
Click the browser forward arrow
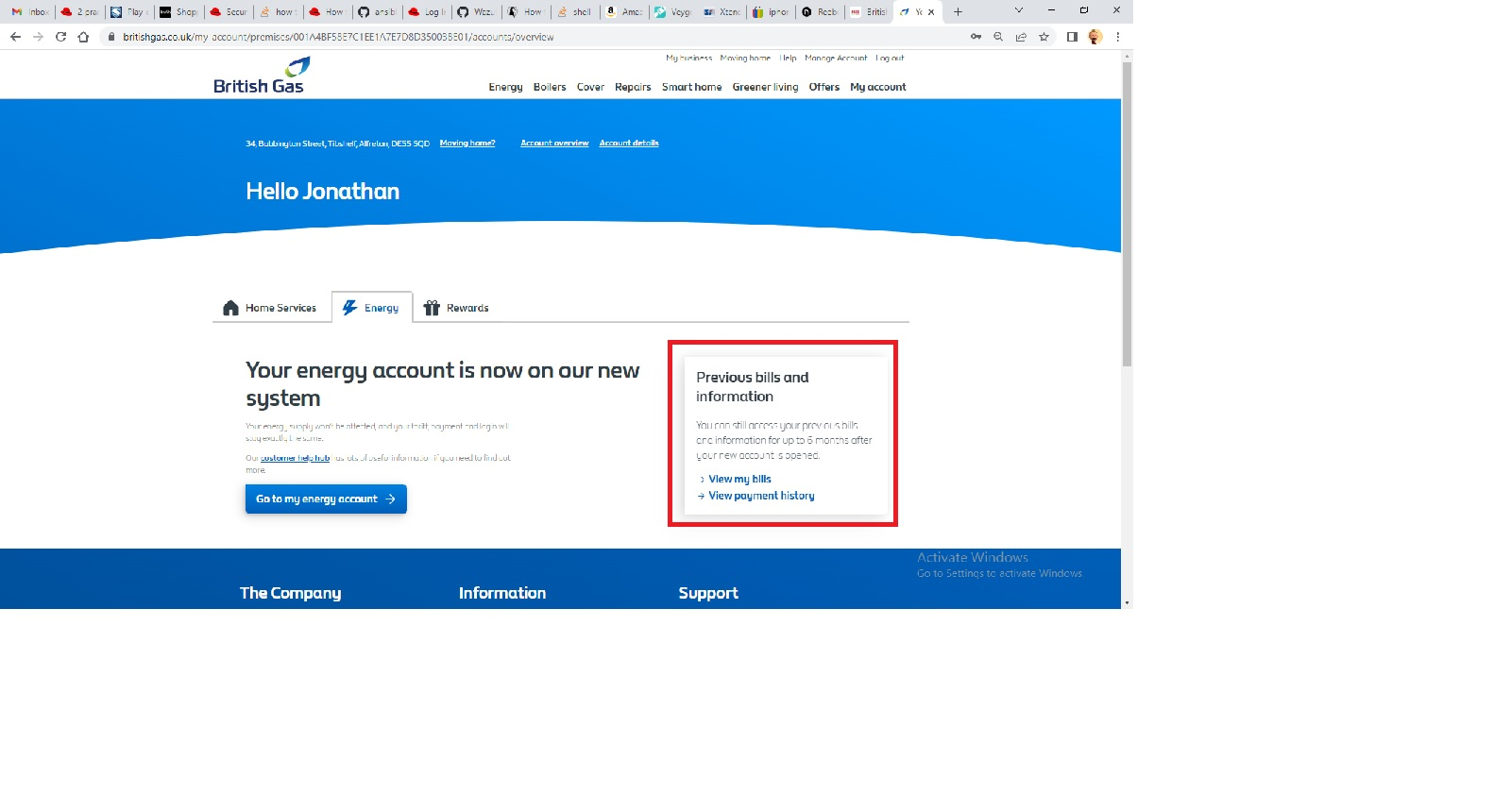[x=38, y=37]
